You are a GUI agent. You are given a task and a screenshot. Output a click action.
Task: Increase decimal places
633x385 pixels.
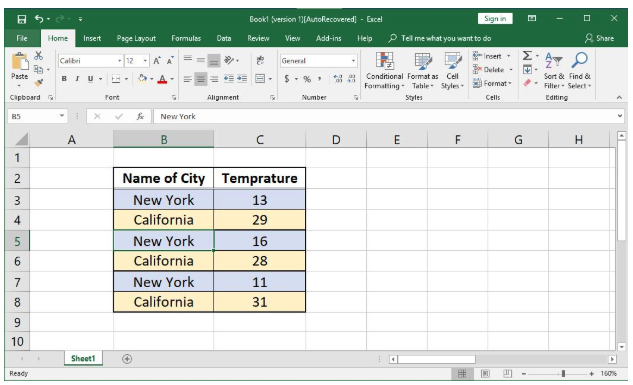point(338,79)
